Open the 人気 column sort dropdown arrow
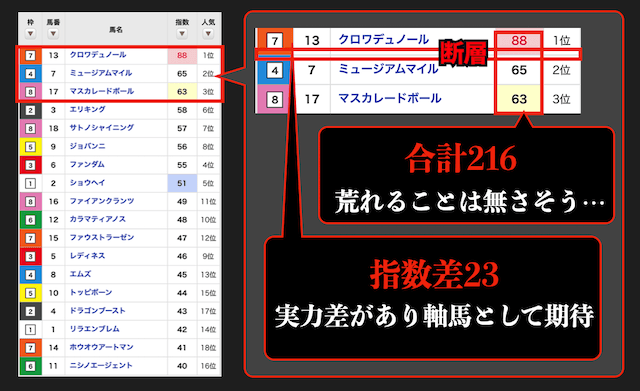Screen dimensions: 640x391 coord(208,33)
